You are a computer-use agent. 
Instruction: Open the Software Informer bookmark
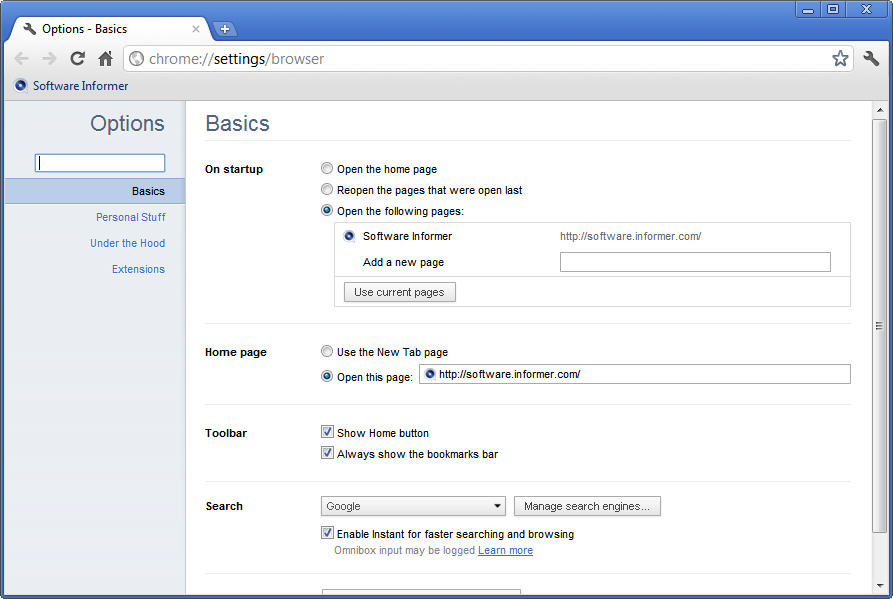click(x=72, y=86)
